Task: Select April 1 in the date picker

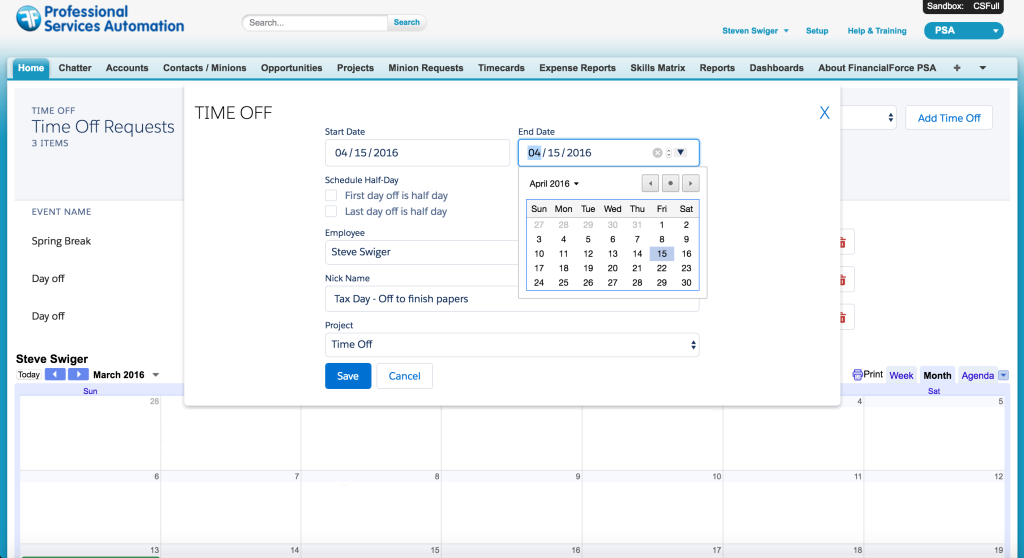Action: coord(662,225)
